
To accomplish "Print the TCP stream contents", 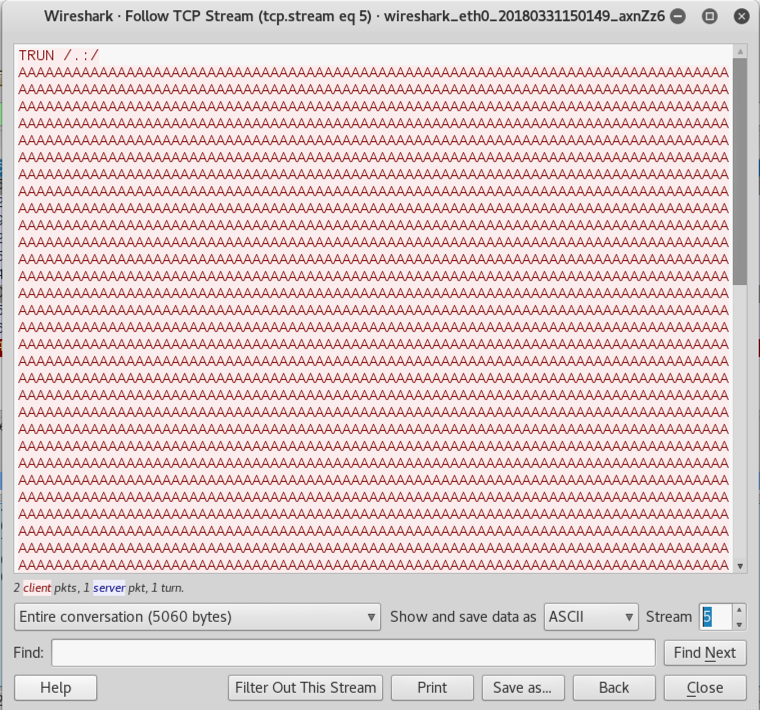I will [432, 687].
